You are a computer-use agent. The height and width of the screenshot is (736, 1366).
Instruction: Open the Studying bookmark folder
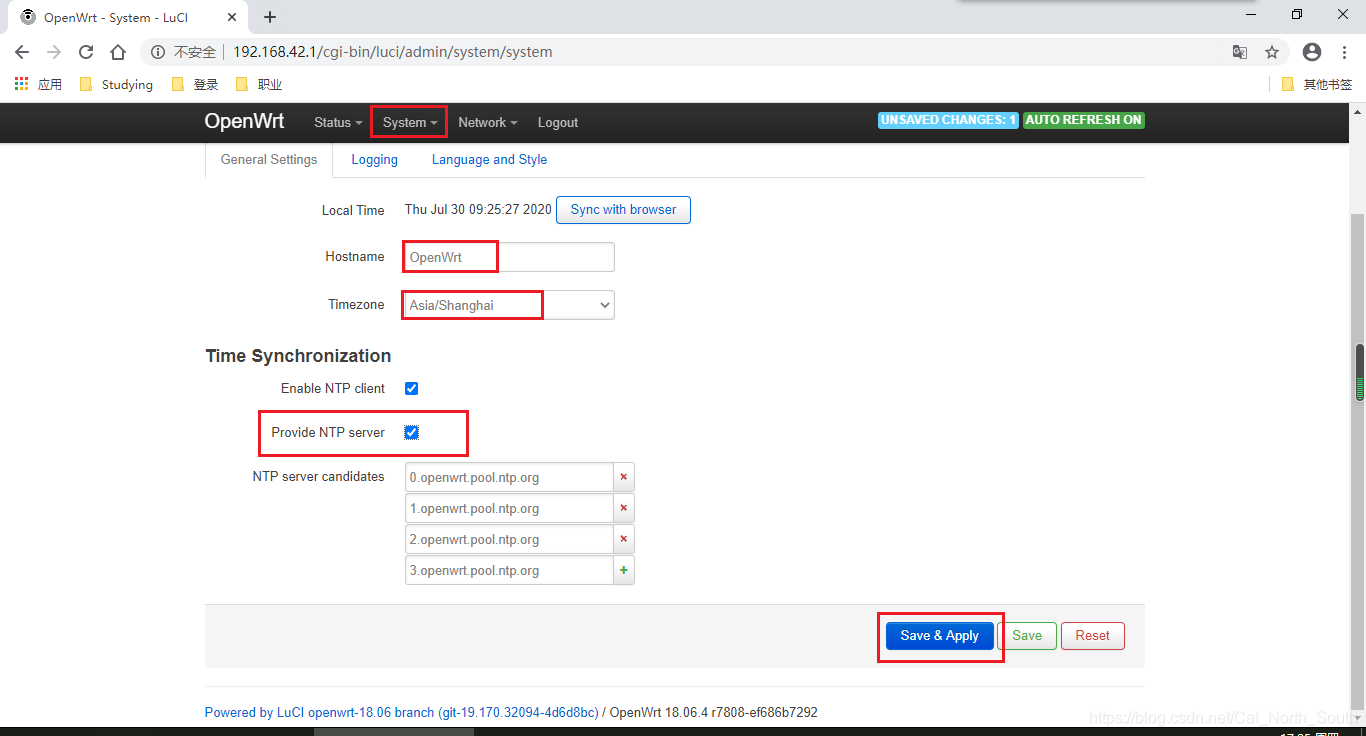(x=116, y=85)
